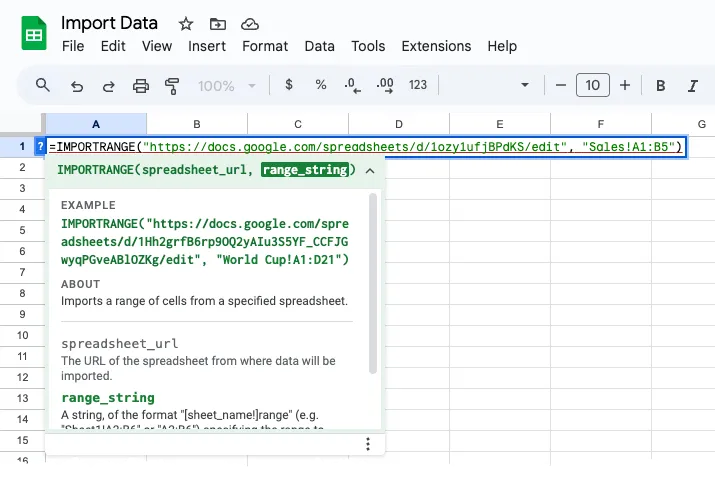Click the undo arrow icon
This screenshot has height=493, width=715.
pos(77,86)
